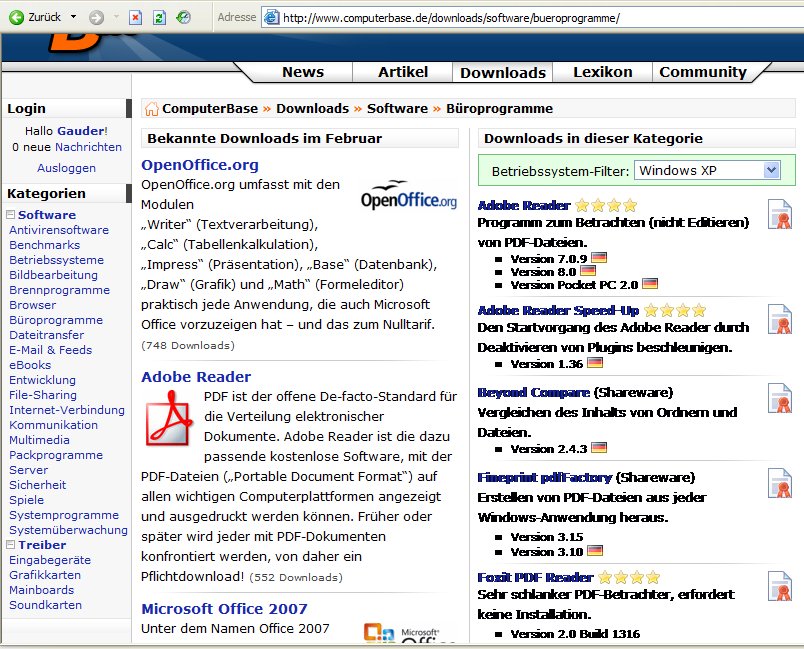Screen dimensions: 804x649
Task: Click the refresh page icon
Action: point(159,18)
